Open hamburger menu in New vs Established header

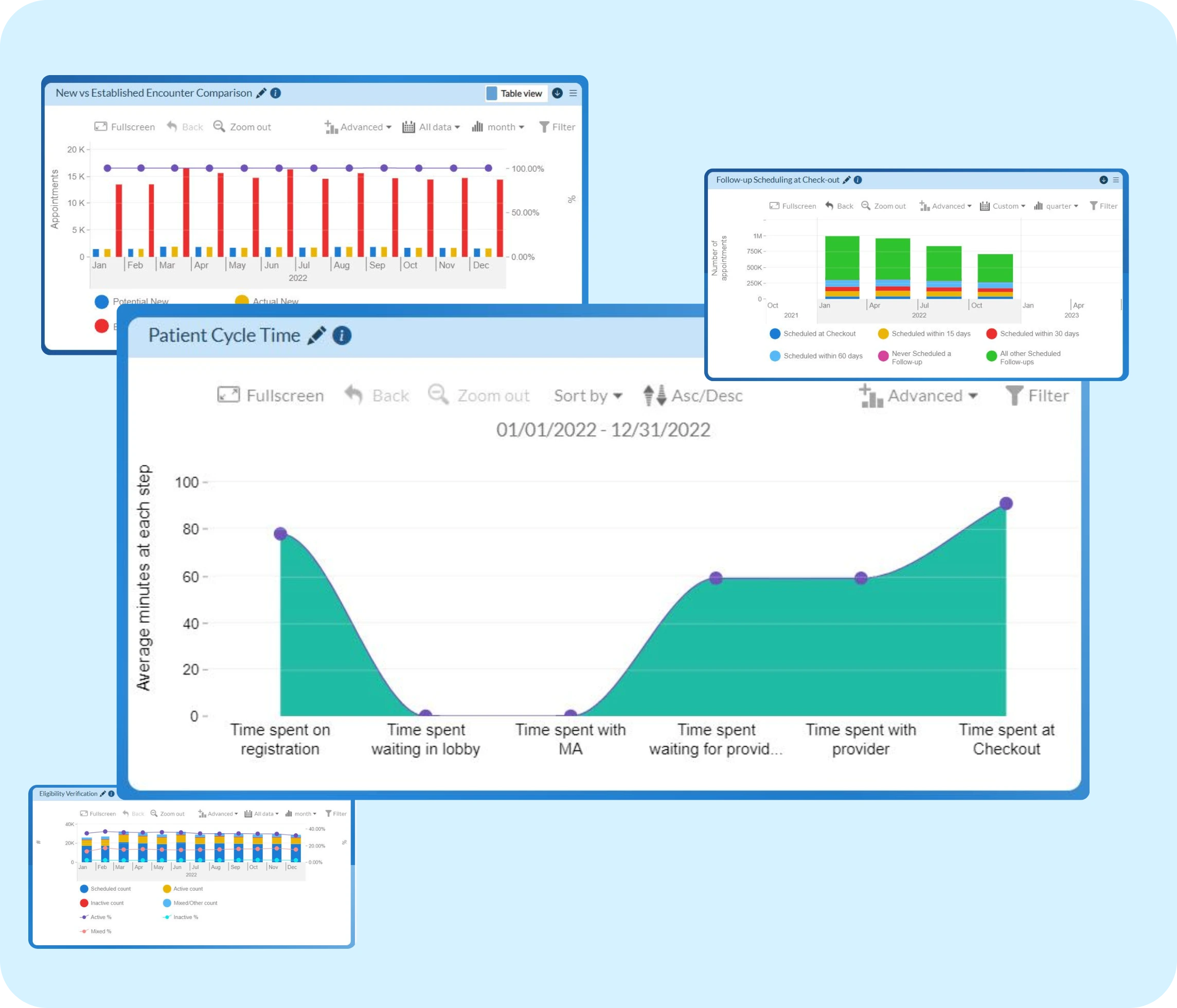[x=573, y=93]
